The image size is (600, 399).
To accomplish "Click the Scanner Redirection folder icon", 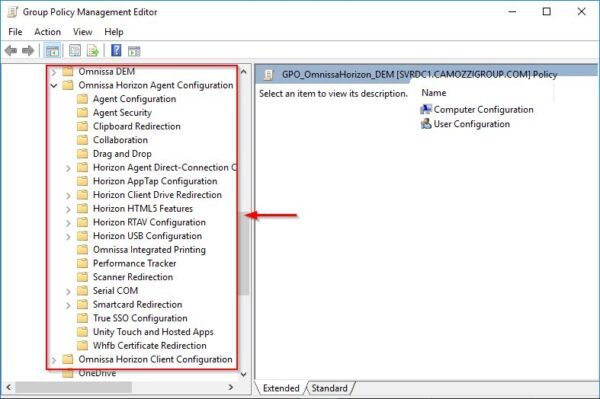I will (82, 277).
